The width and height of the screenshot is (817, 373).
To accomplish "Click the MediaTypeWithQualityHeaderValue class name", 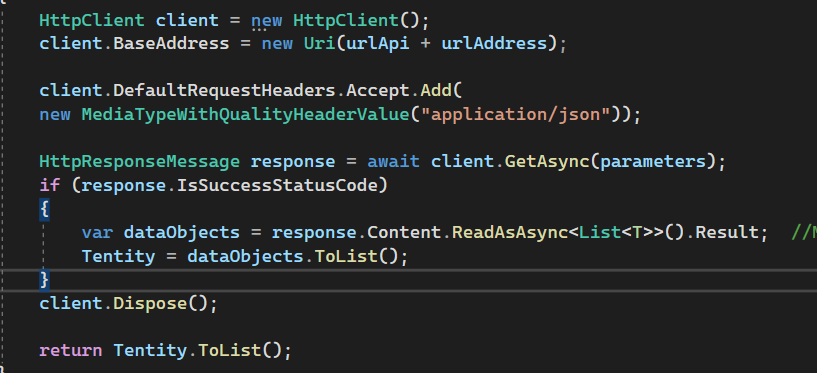I will pyautogui.click(x=245, y=114).
